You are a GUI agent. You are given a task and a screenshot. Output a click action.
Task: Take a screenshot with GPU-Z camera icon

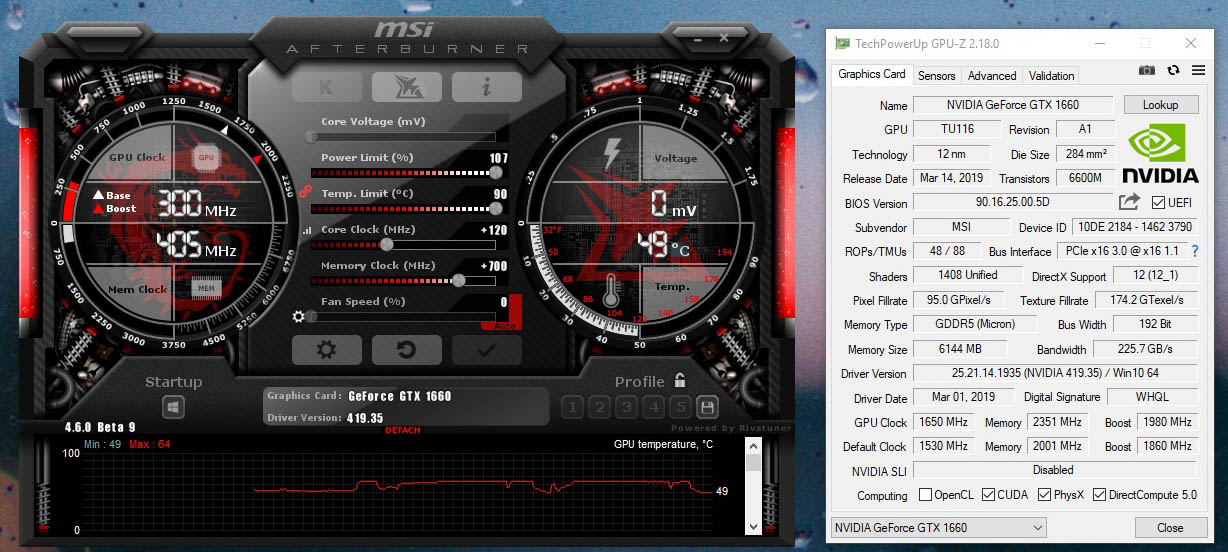(x=1147, y=70)
